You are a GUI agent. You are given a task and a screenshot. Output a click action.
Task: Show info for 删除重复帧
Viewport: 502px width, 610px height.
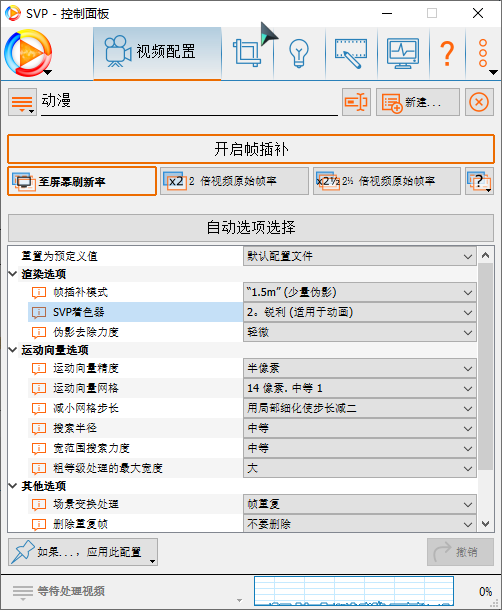pyautogui.click(x=39, y=524)
